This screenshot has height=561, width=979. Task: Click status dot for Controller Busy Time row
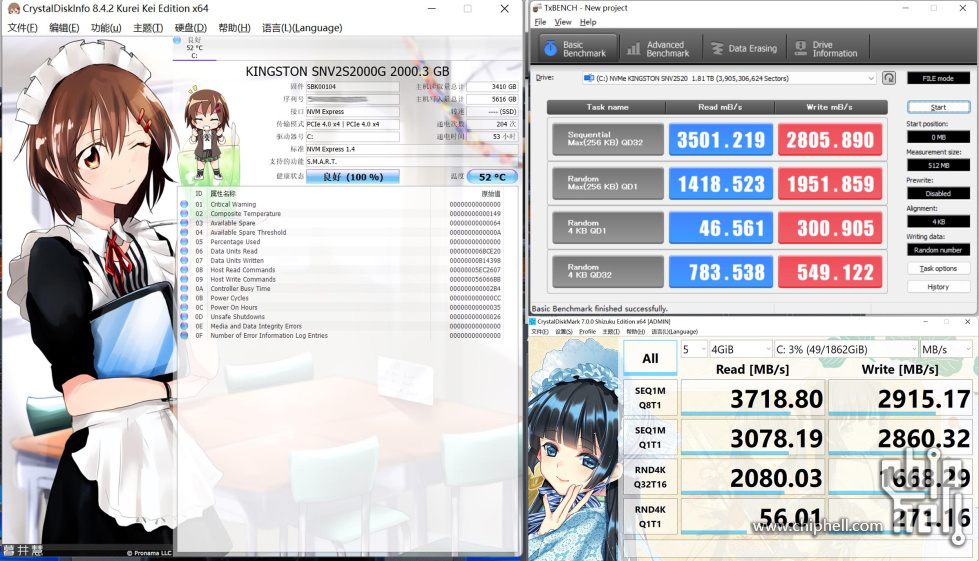(x=184, y=288)
